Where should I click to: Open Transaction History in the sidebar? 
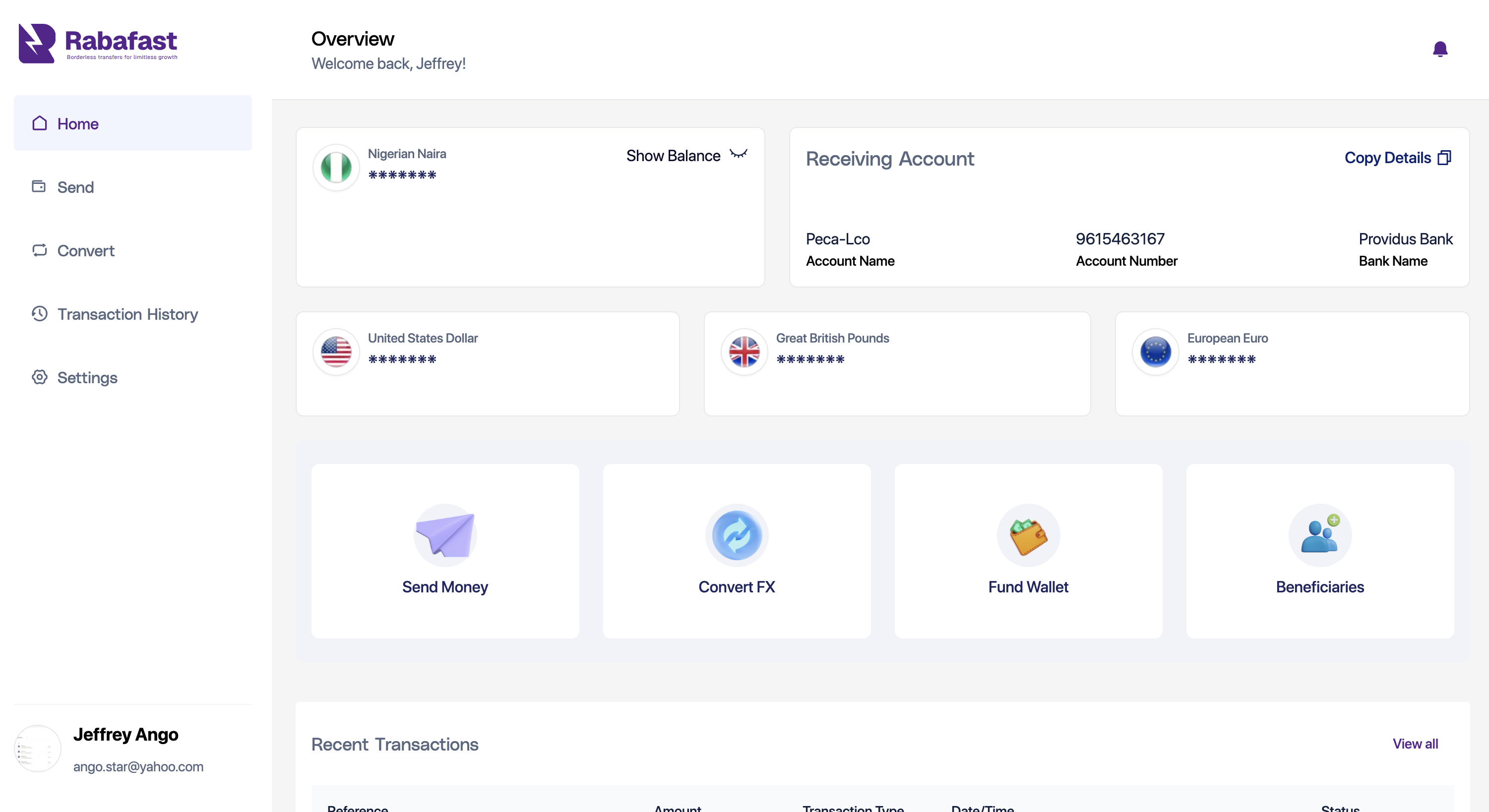(127, 314)
